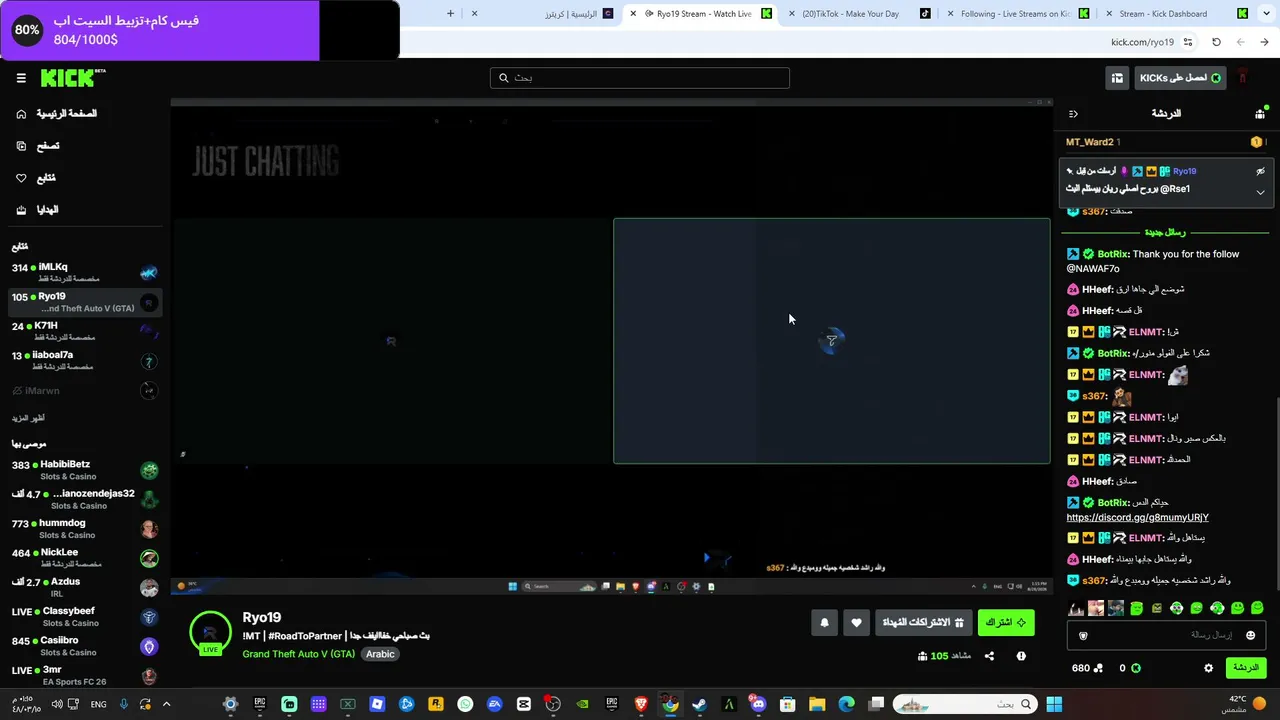The image size is (1280, 720).
Task: Open Rockstar Games Launcher in the taskbar
Action: [436, 704]
